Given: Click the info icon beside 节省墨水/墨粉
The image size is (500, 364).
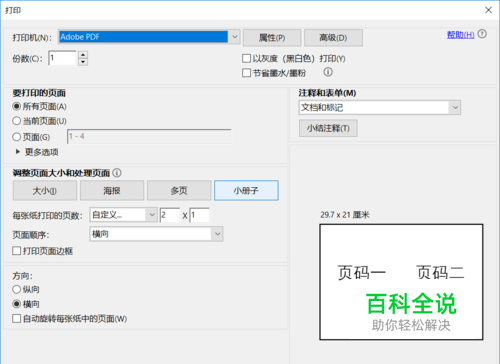Looking at the screenshot, I should click(x=328, y=72).
